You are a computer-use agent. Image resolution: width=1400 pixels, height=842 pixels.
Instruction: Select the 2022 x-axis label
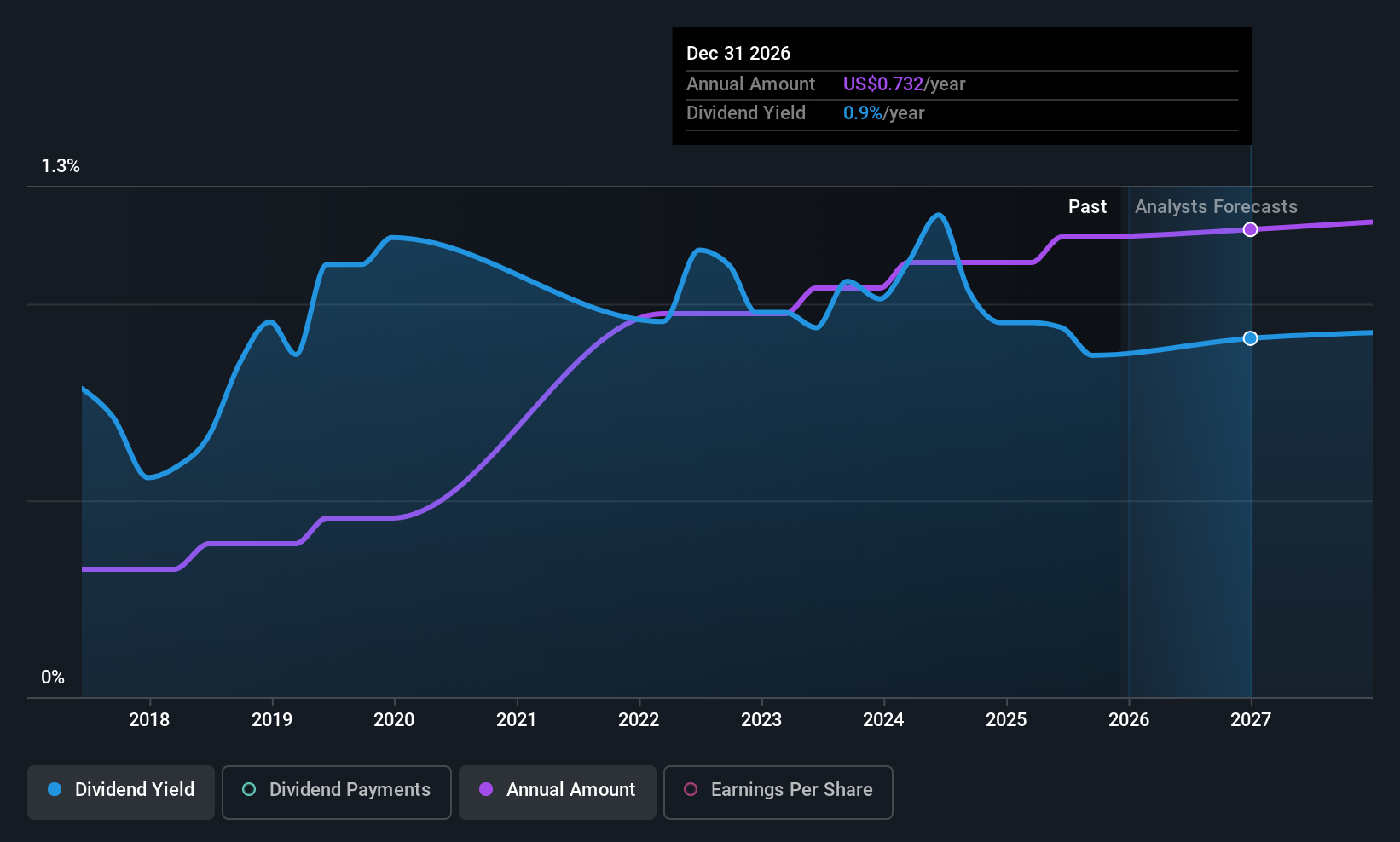click(639, 720)
